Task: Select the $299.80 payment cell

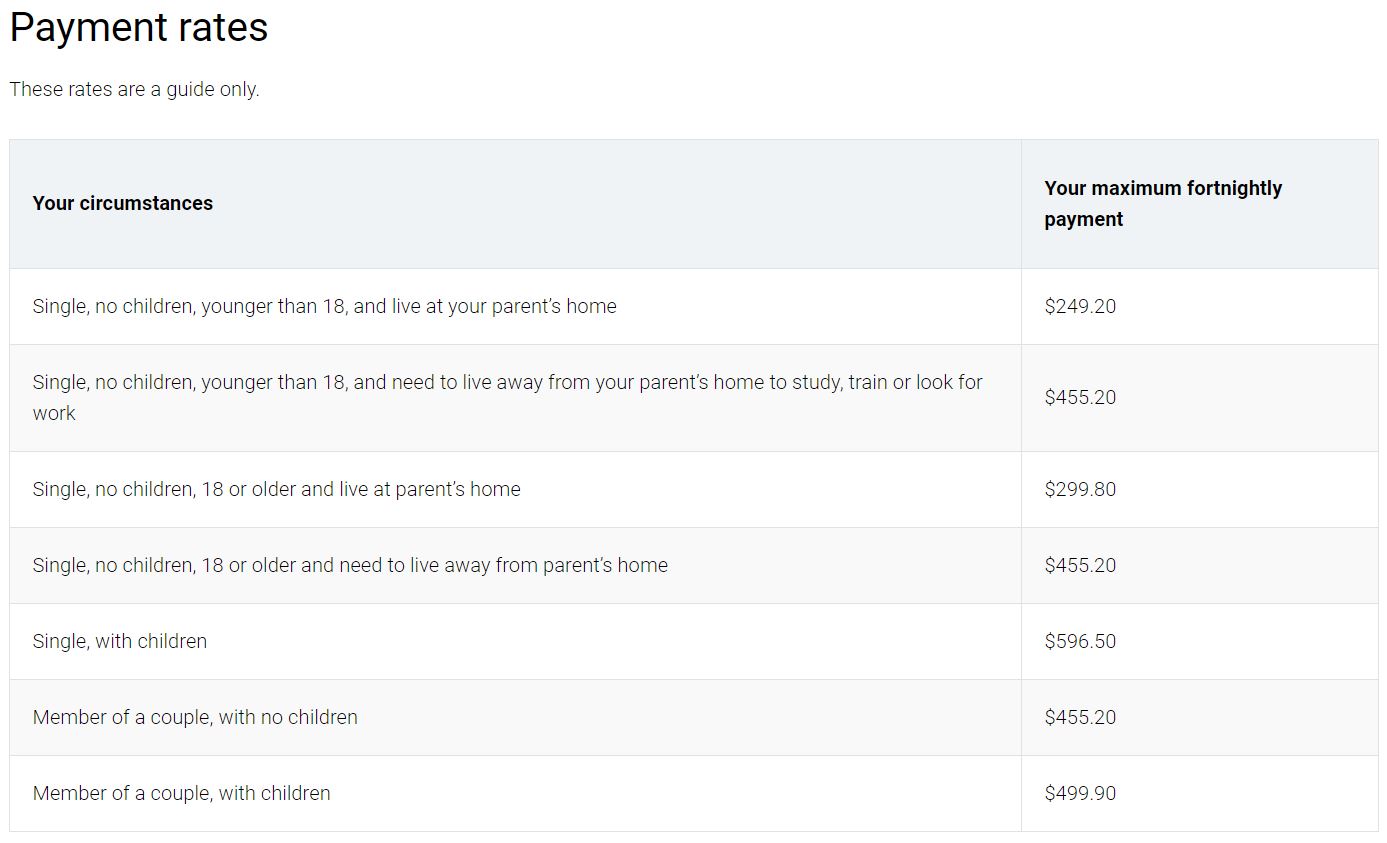Action: coord(1080,489)
